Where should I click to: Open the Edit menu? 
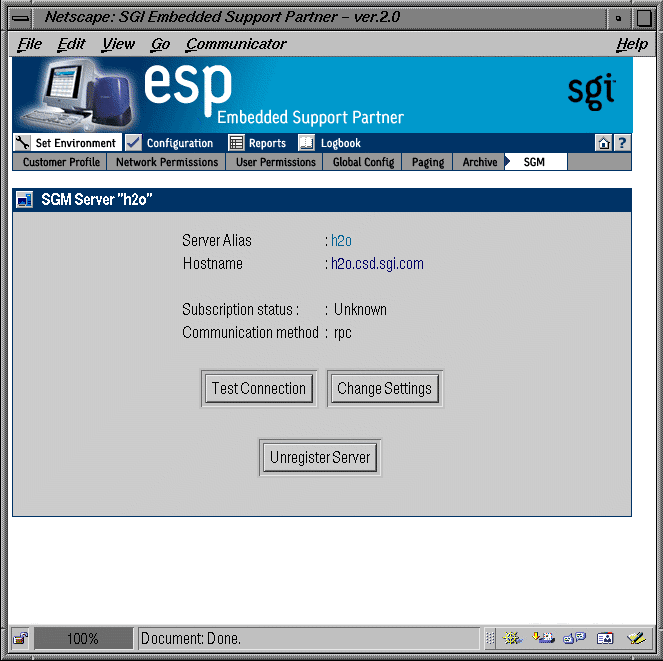click(71, 44)
